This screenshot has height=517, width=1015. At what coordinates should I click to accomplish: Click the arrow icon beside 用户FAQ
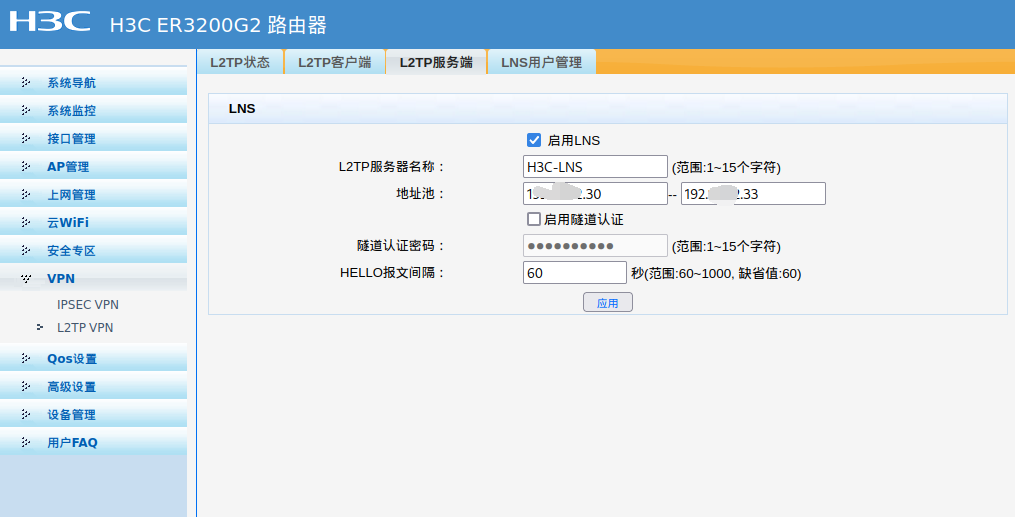click(26, 442)
